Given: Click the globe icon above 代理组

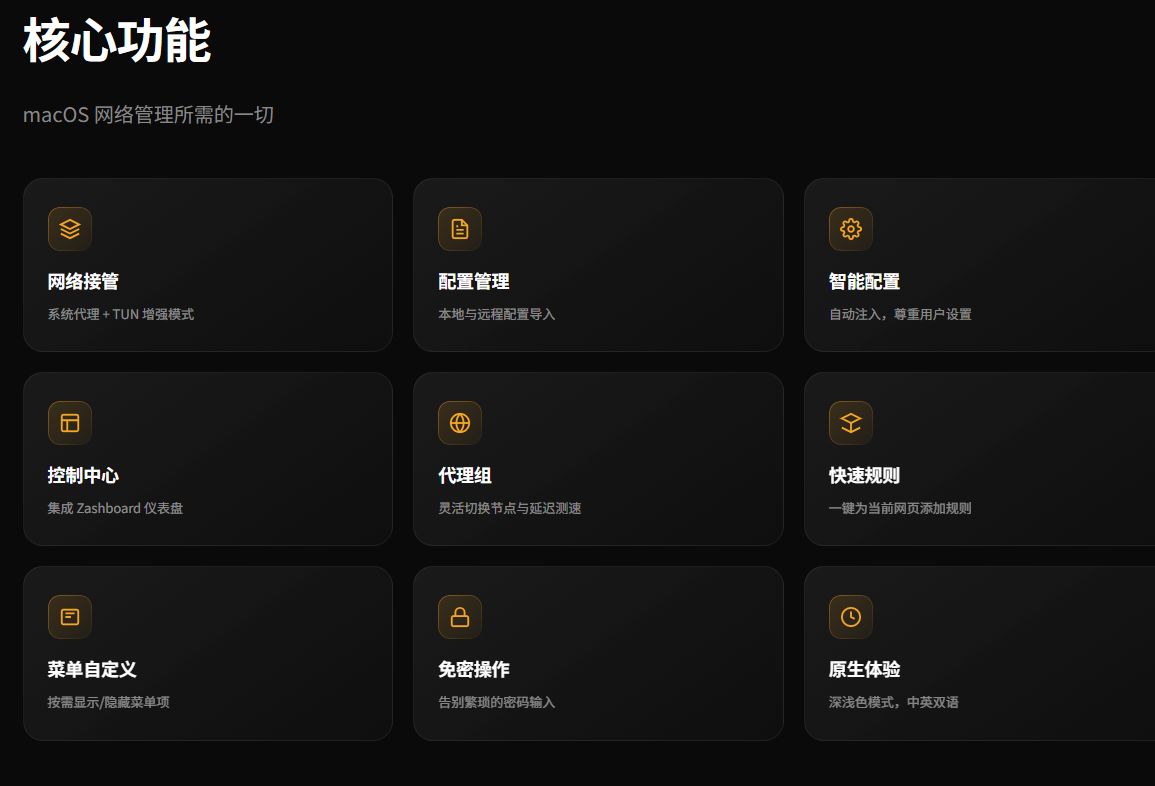Looking at the screenshot, I should [460, 423].
